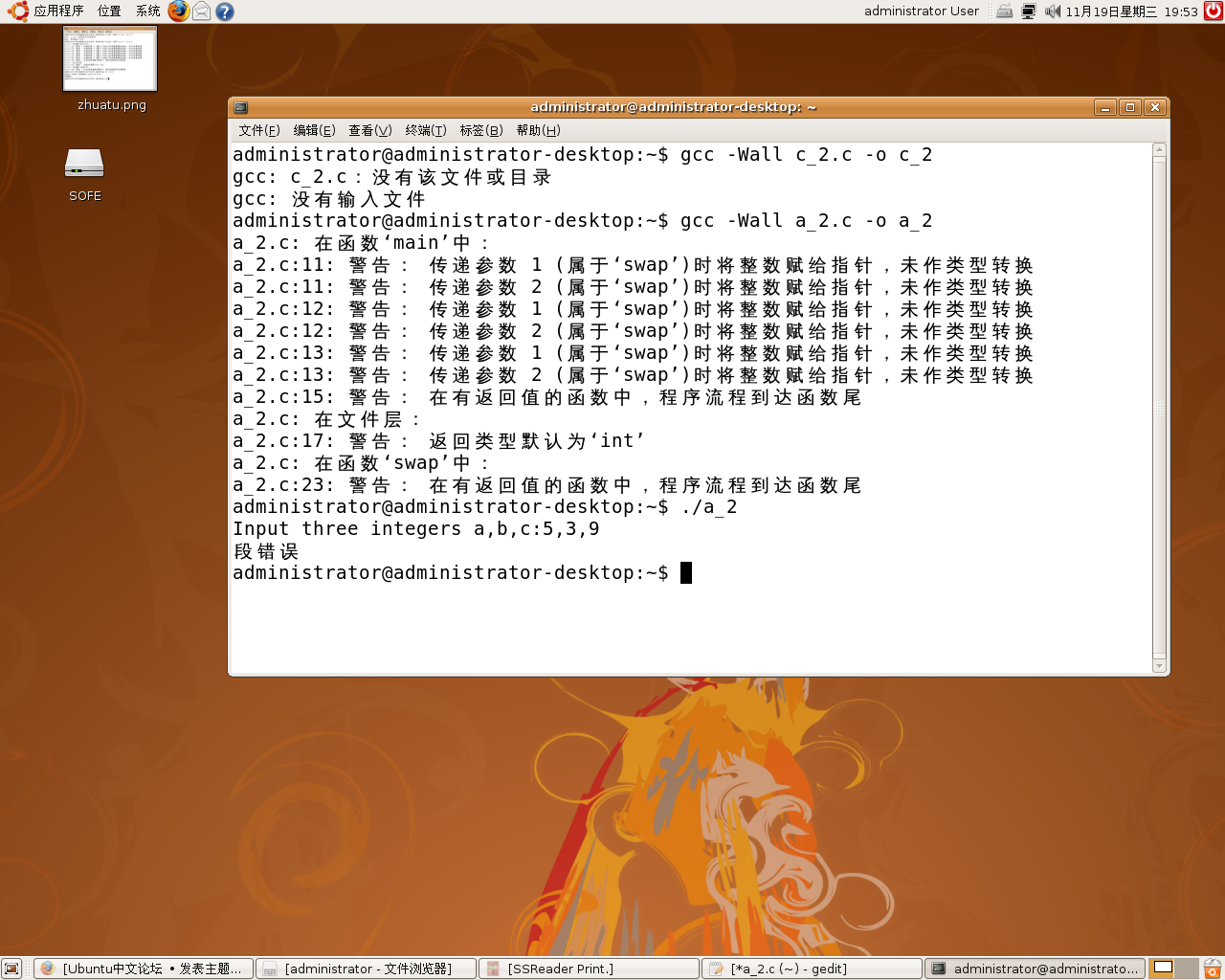Click the terminal cursor at the last prompt
Viewport: 1225px width, 980px height.
(685, 573)
